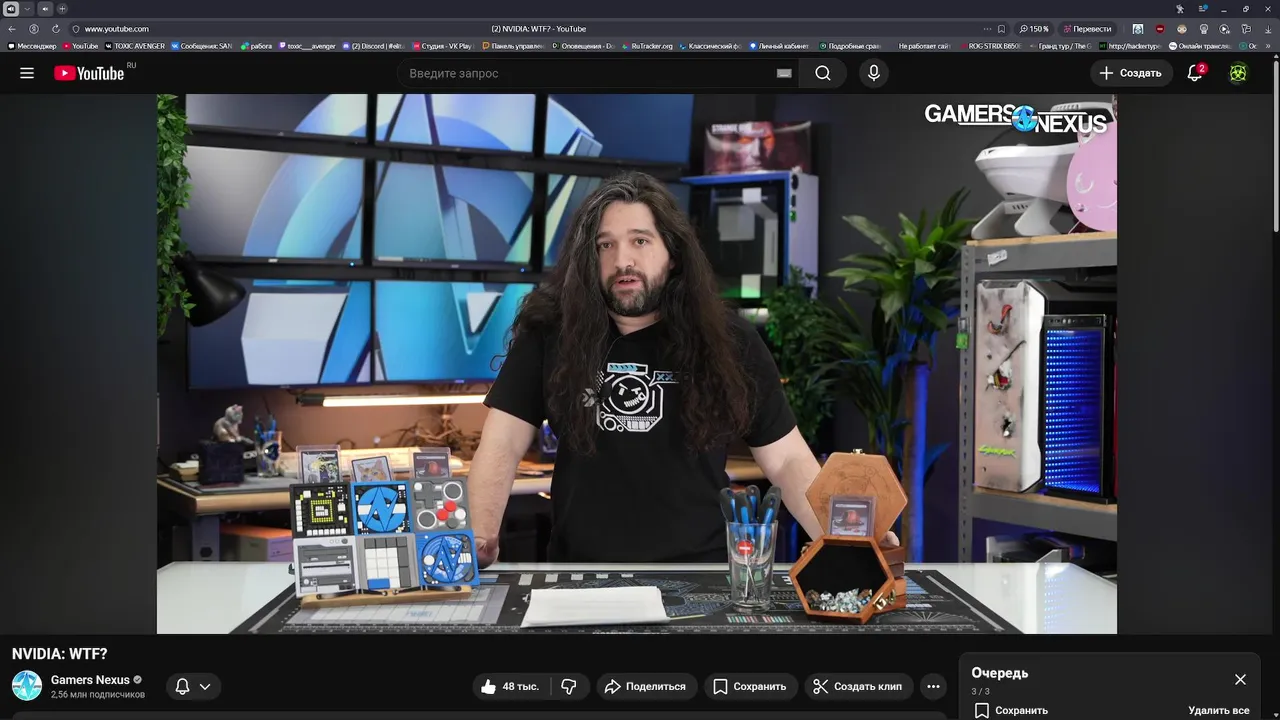This screenshot has width=1280, height=720.
Task: Reload the page with refresh icon
Action: click(x=56, y=29)
